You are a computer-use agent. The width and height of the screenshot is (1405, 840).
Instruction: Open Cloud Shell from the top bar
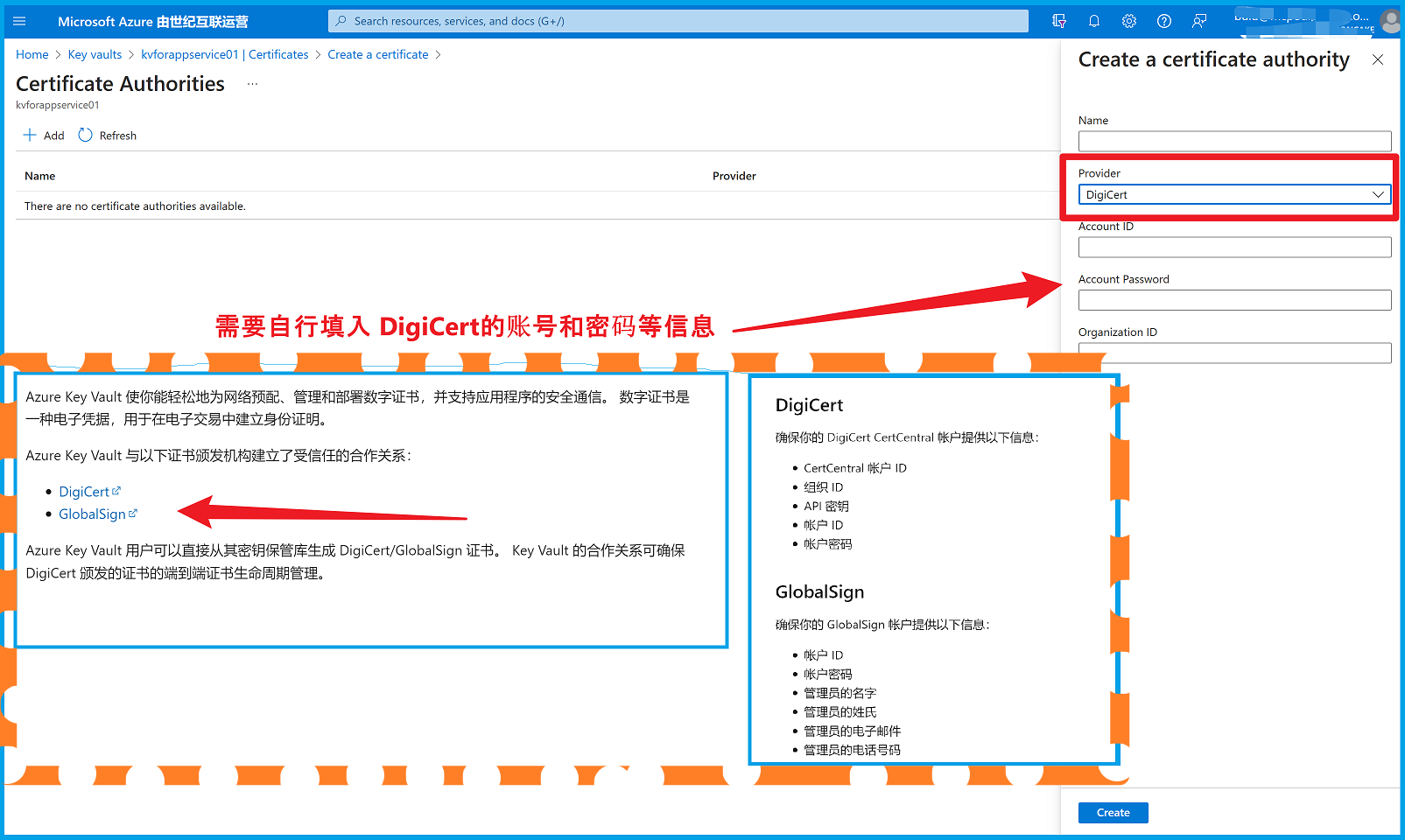1059,21
